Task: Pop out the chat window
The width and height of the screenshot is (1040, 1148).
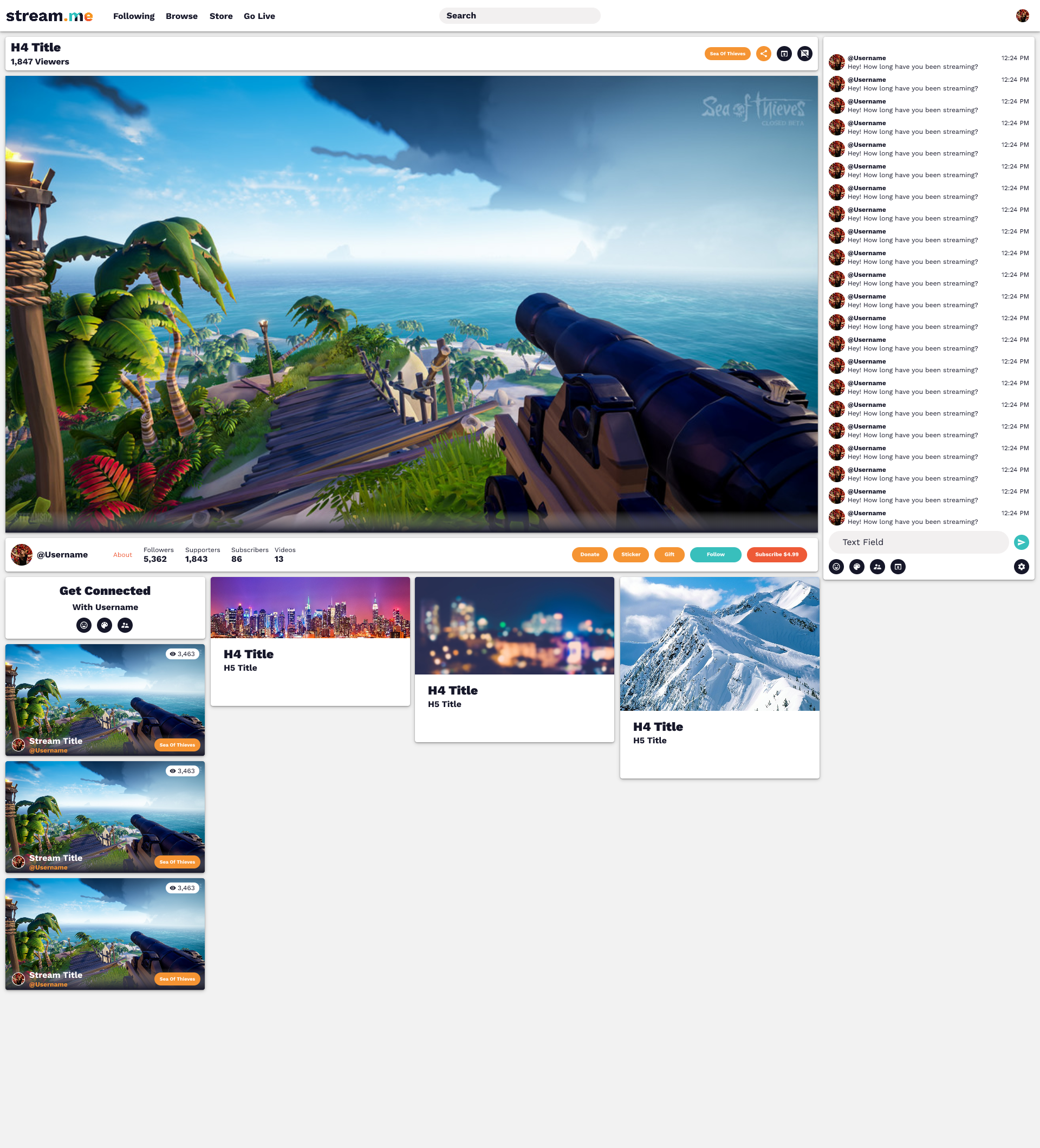Action: (x=898, y=567)
